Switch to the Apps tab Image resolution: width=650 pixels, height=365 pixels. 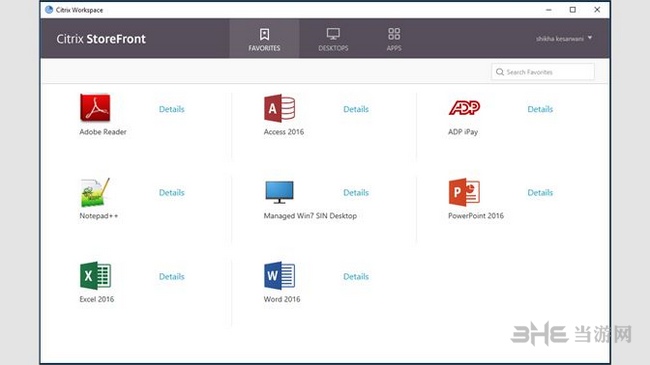tap(394, 39)
